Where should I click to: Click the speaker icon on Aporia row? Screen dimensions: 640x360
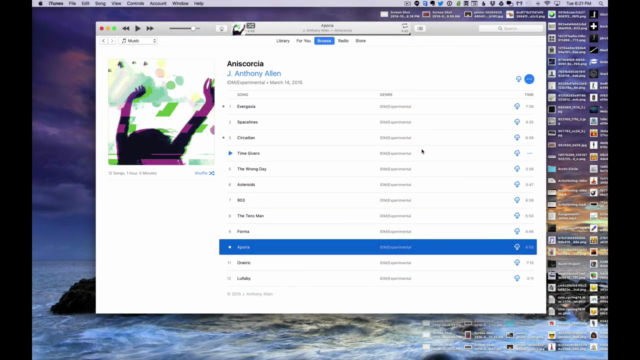point(230,247)
